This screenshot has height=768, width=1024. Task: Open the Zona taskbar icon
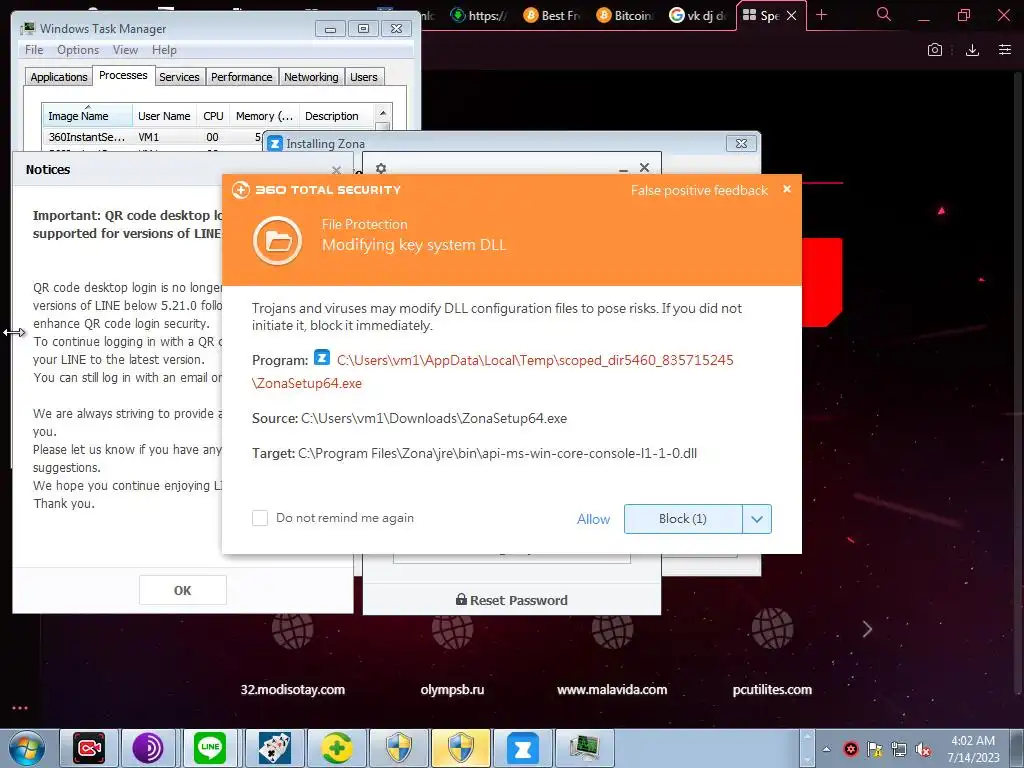click(x=522, y=748)
